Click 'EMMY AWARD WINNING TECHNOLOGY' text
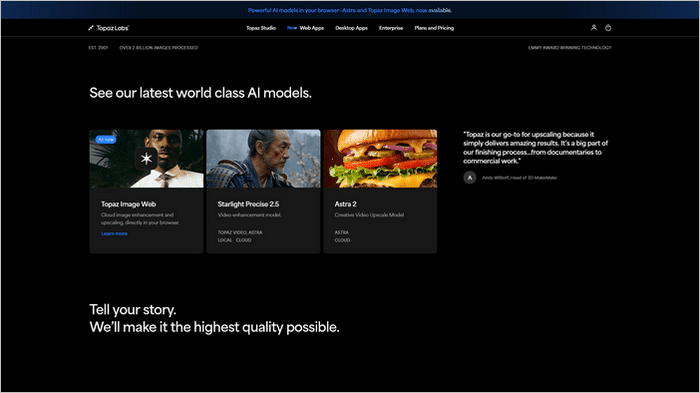The height and width of the screenshot is (393, 700). (570, 48)
